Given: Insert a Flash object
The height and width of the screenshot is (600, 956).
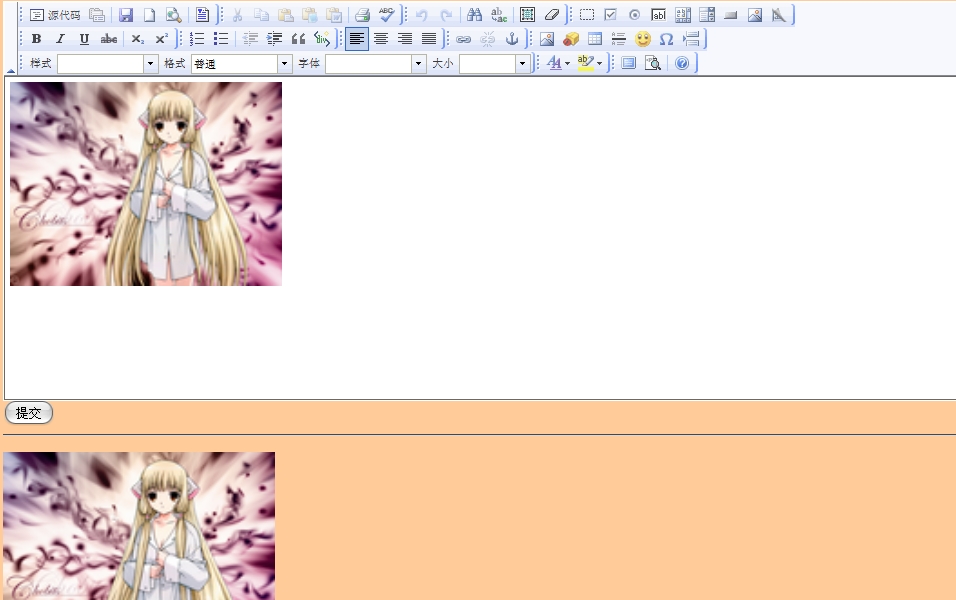Looking at the screenshot, I should tap(571, 39).
